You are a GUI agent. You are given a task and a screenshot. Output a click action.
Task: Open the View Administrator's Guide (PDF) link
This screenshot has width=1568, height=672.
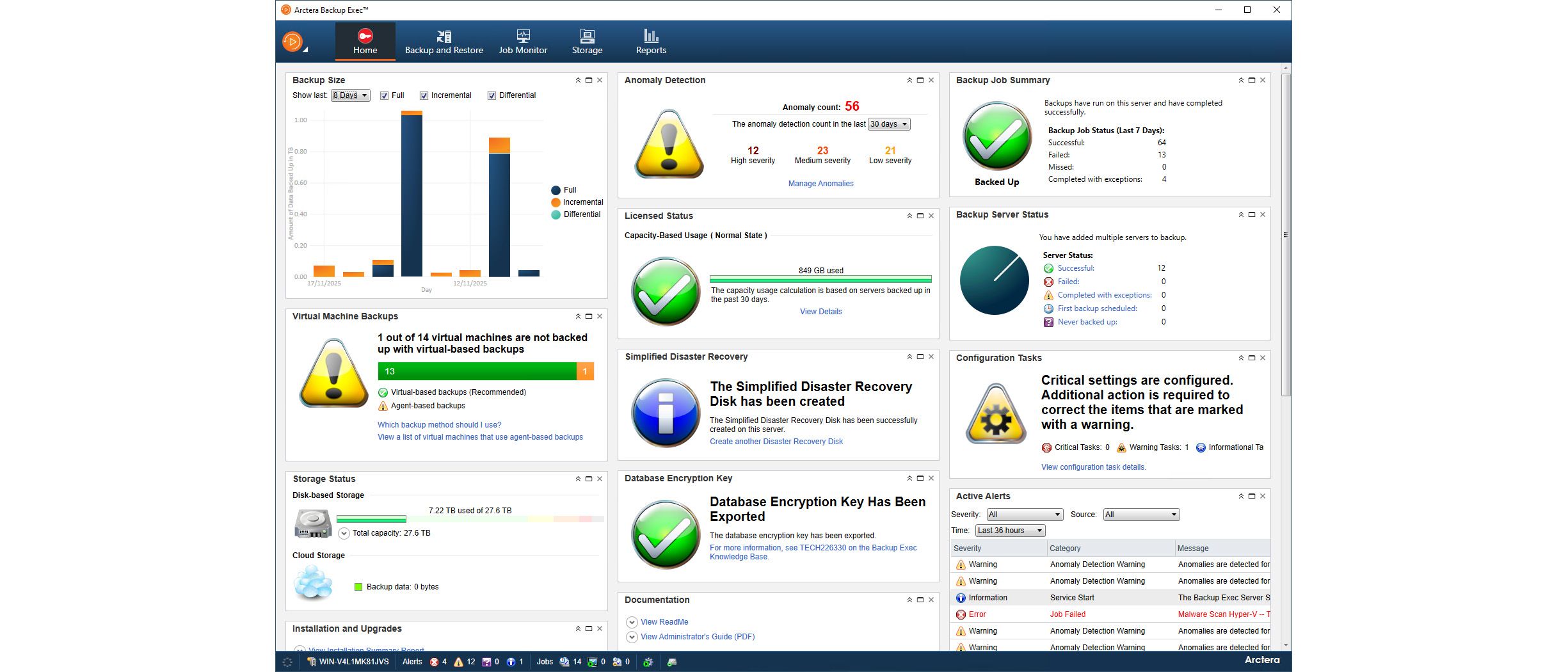pos(698,636)
